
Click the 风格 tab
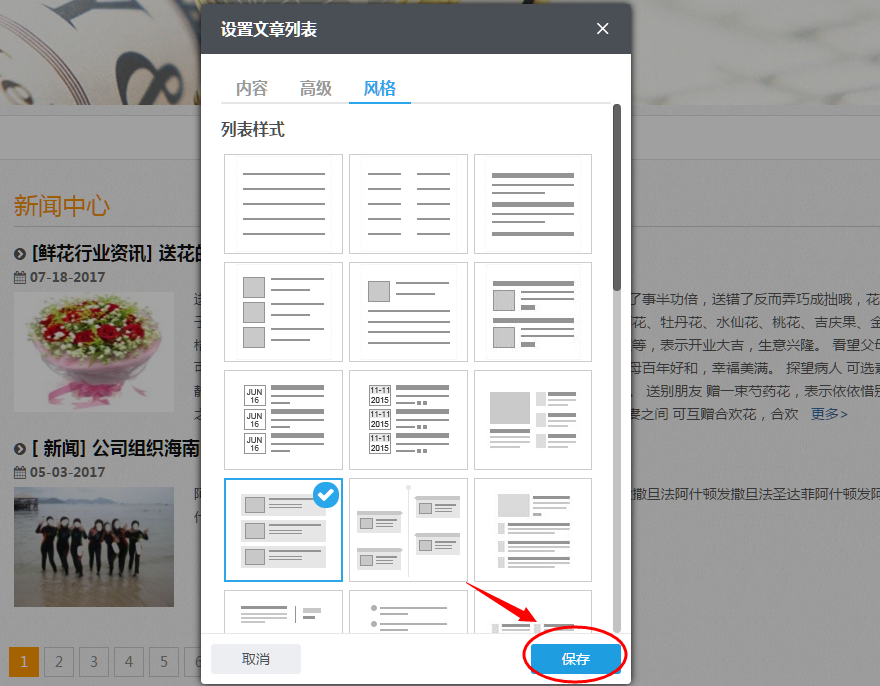coord(379,88)
